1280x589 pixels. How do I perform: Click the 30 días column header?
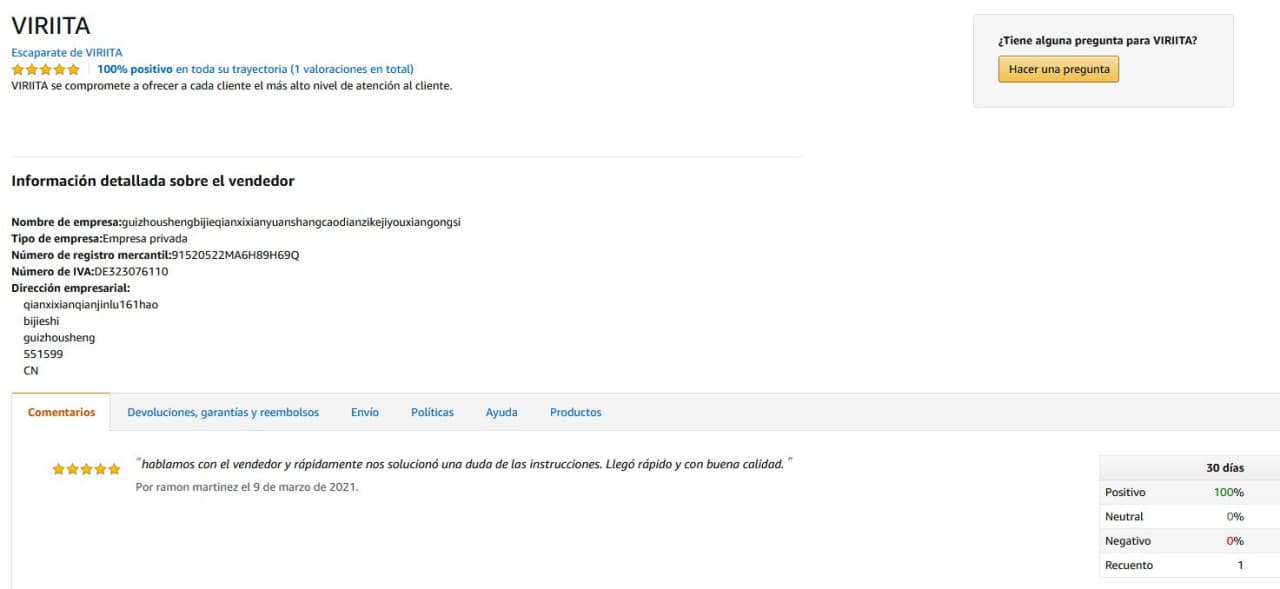(x=1225, y=468)
